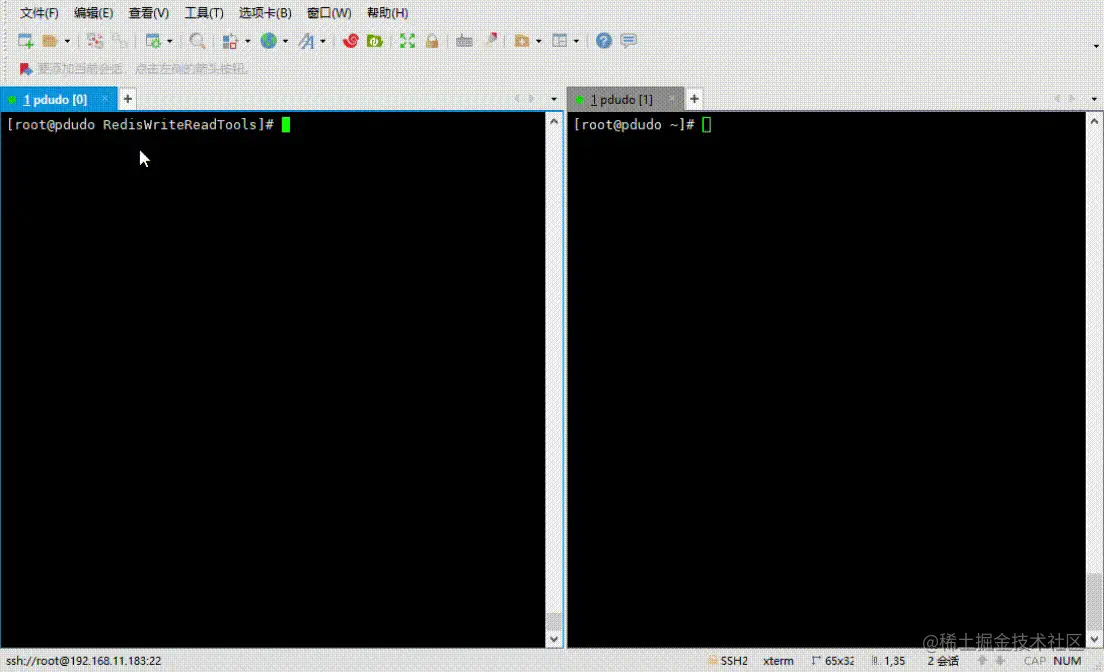Click the ssh://root@192.168.11.183:22 status text

[84, 661]
